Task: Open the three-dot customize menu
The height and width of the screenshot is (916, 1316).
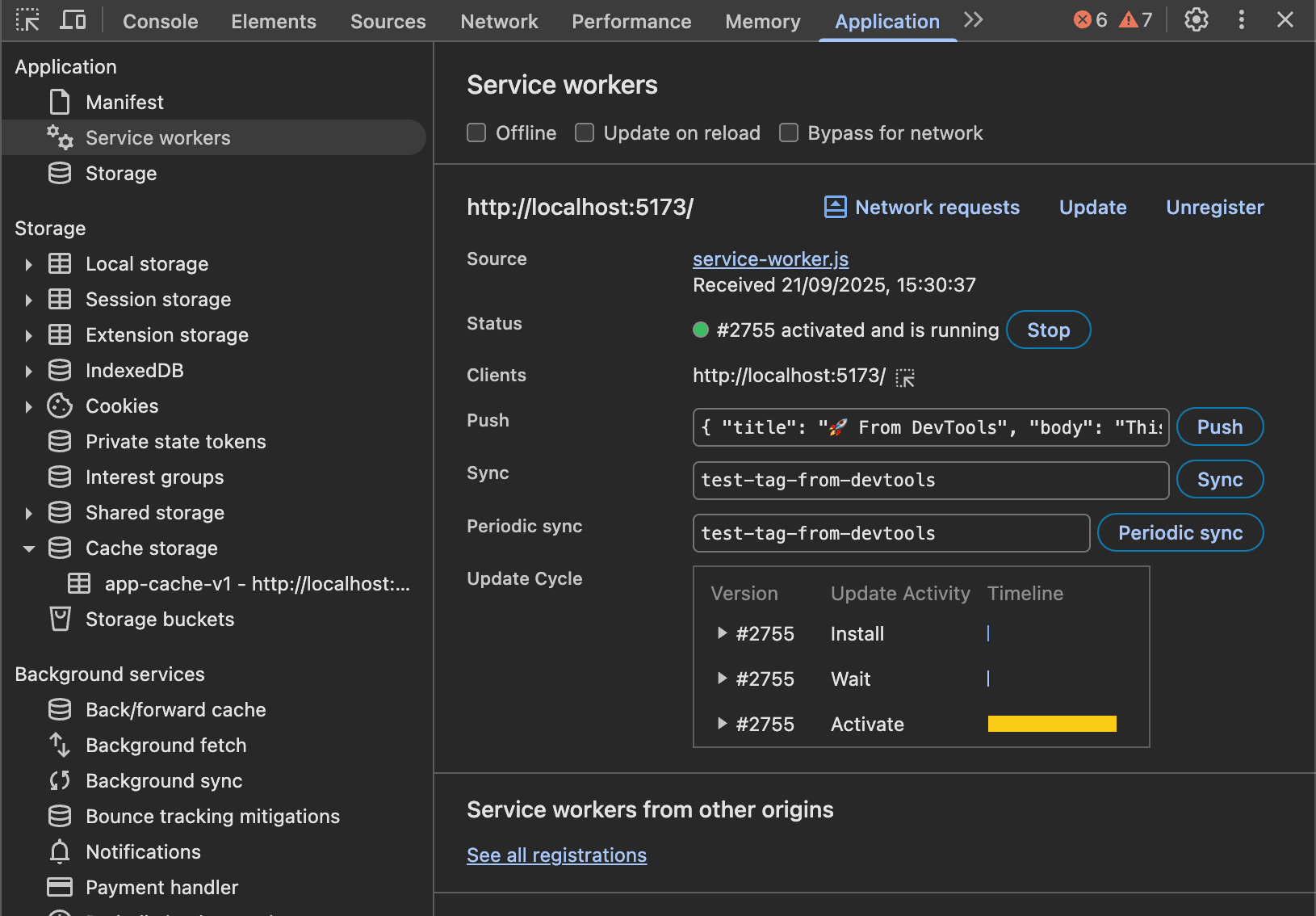Action: pyautogui.click(x=1241, y=20)
